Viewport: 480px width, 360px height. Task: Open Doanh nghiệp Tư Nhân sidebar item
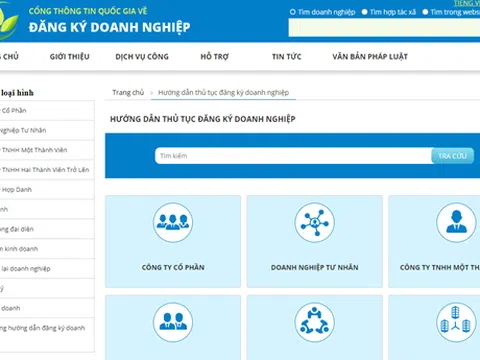[47, 130]
